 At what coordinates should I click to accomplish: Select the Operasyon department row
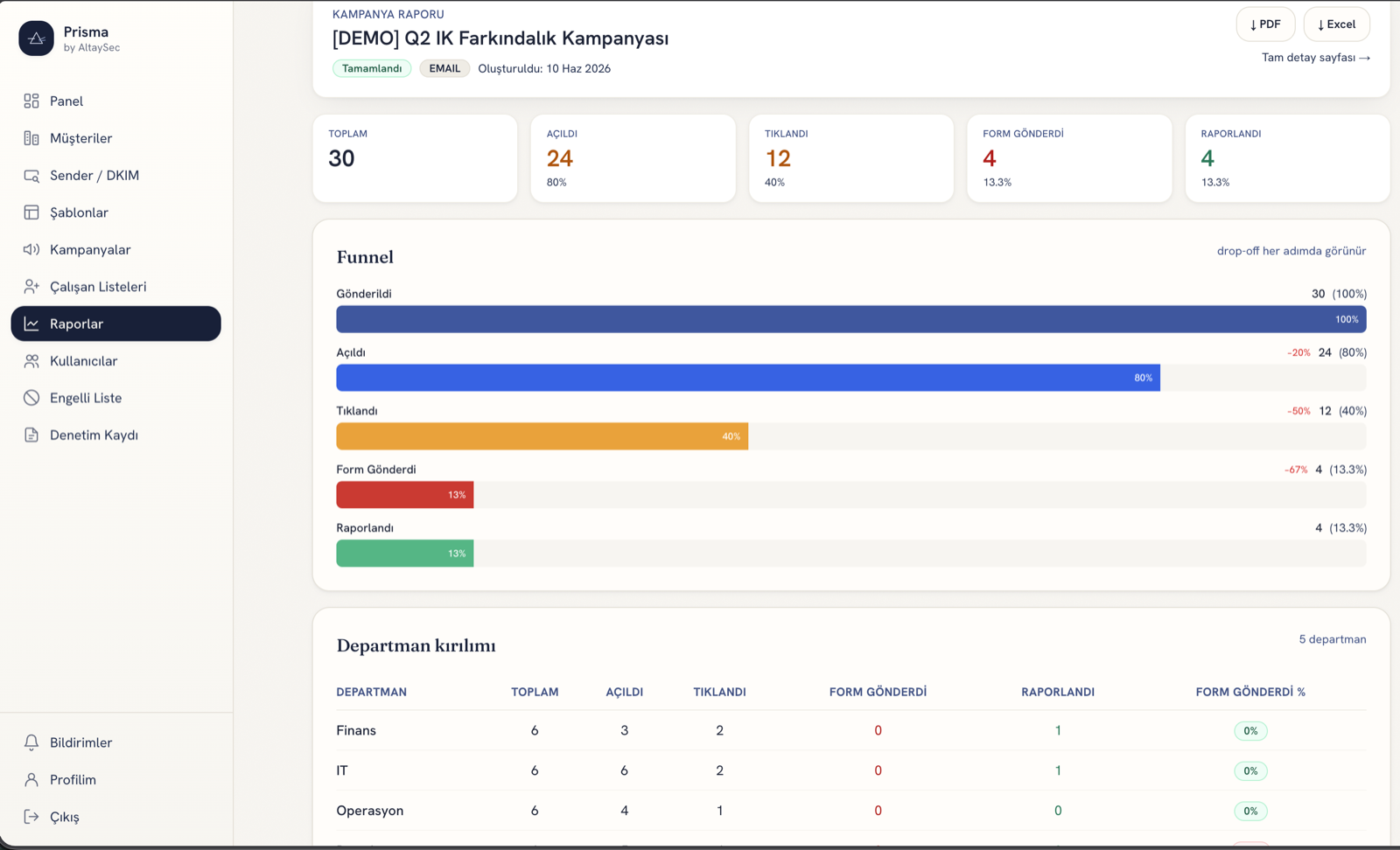[851, 811]
